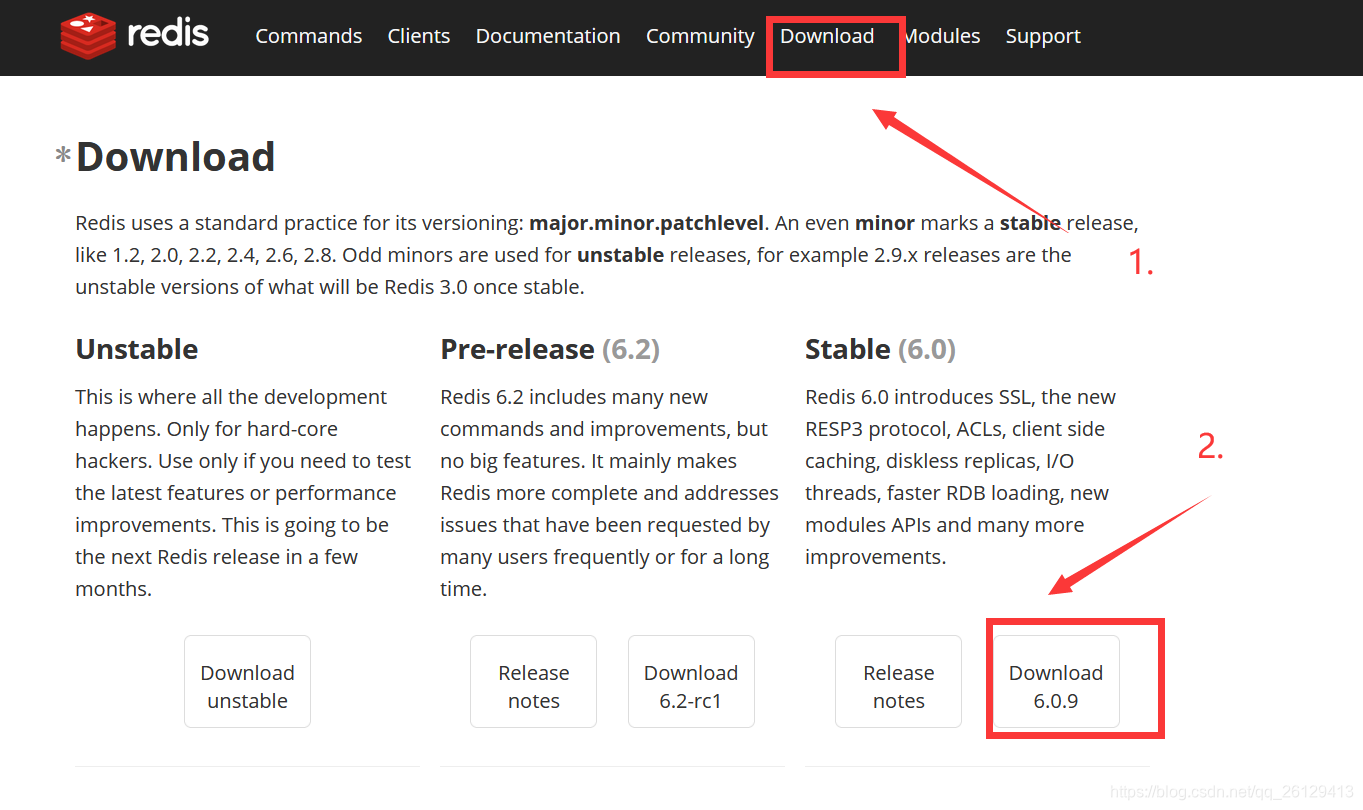Open the Clients page
This screenshot has width=1363, height=810.
pyautogui.click(x=419, y=36)
